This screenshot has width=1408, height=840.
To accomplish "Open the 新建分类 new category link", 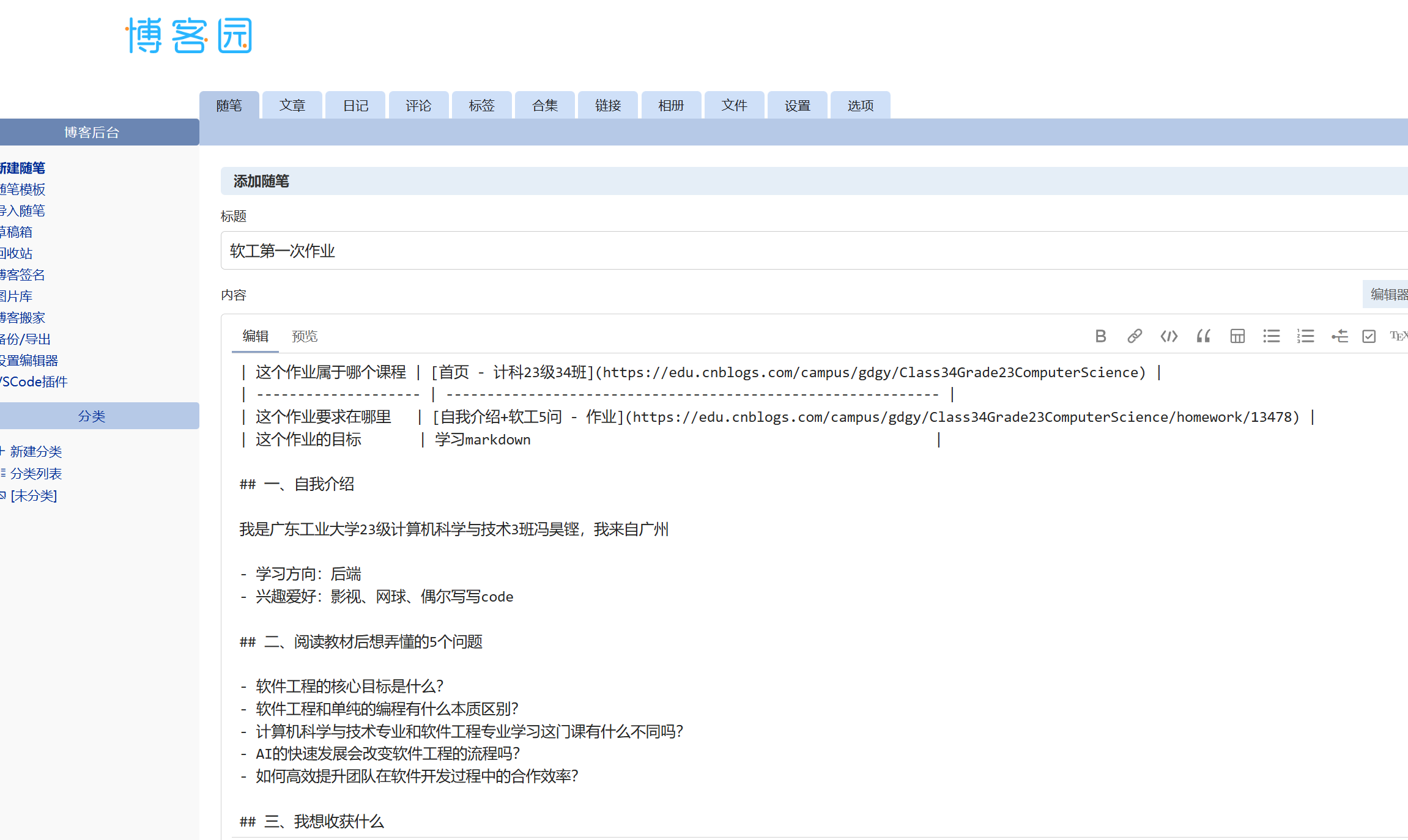I will pyautogui.click(x=35, y=452).
